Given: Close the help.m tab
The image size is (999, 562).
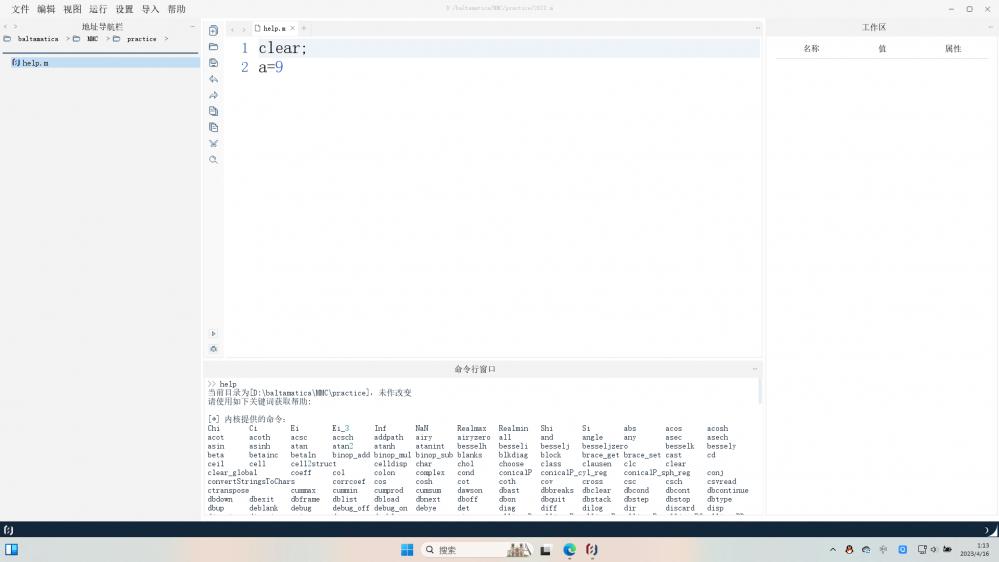Looking at the screenshot, I should click(293, 29).
